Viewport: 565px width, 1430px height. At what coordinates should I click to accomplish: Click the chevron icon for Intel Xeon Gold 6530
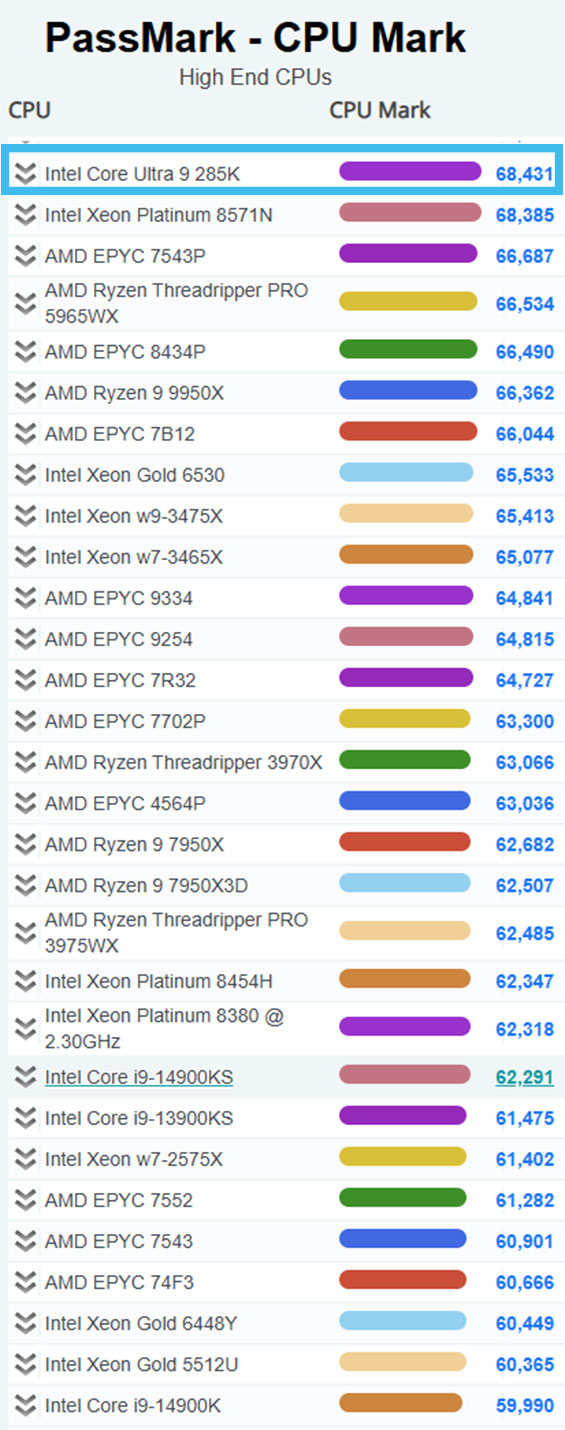click(x=26, y=475)
